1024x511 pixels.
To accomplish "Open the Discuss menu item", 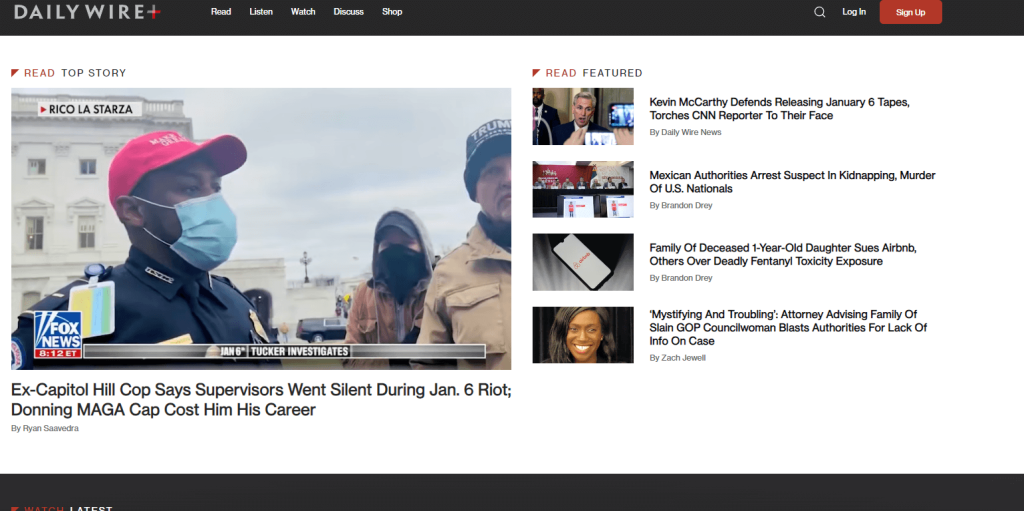I will pyautogui.click(x=349, y=12).
